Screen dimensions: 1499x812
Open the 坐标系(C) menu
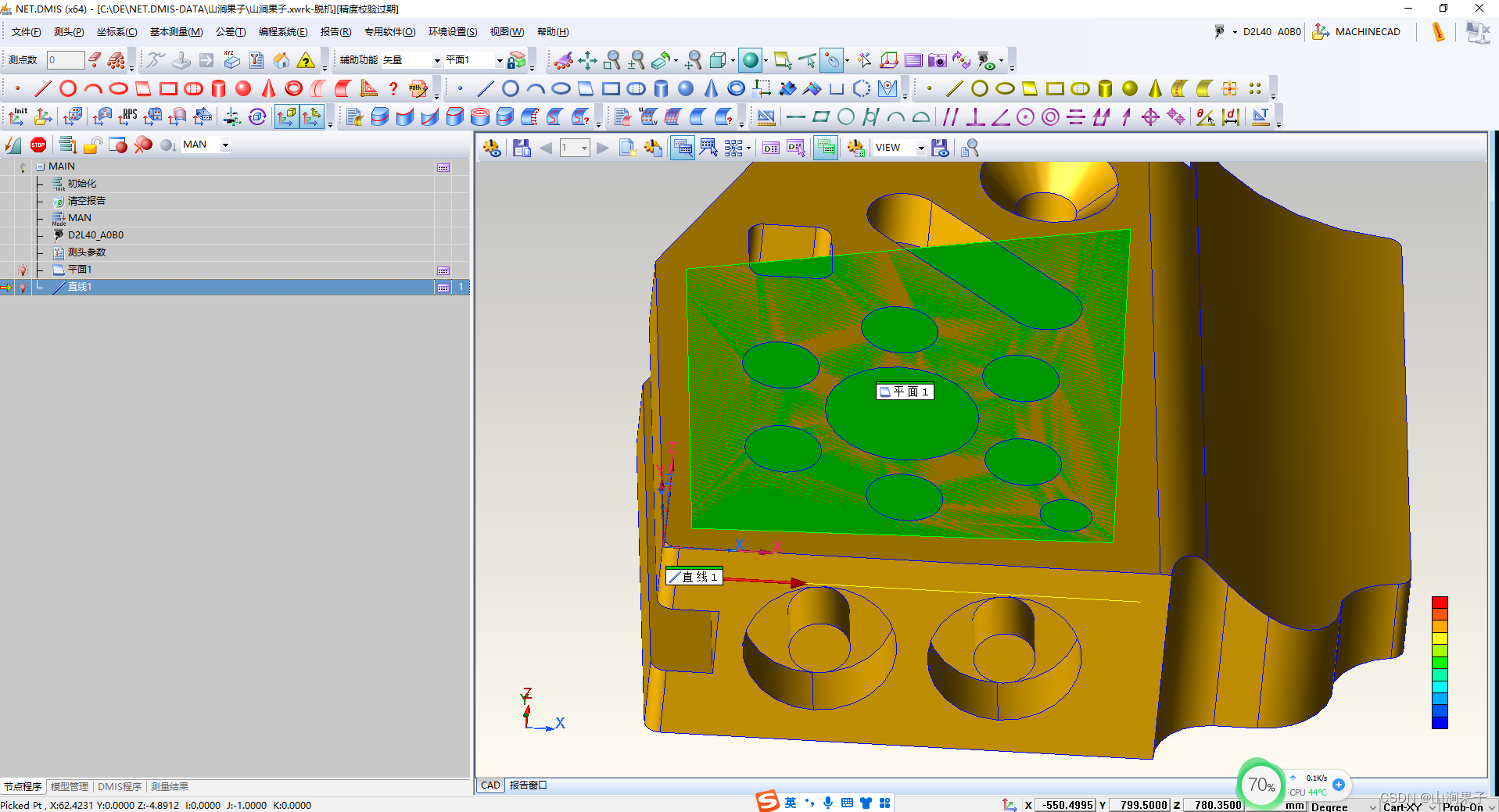tap(117, 32)
